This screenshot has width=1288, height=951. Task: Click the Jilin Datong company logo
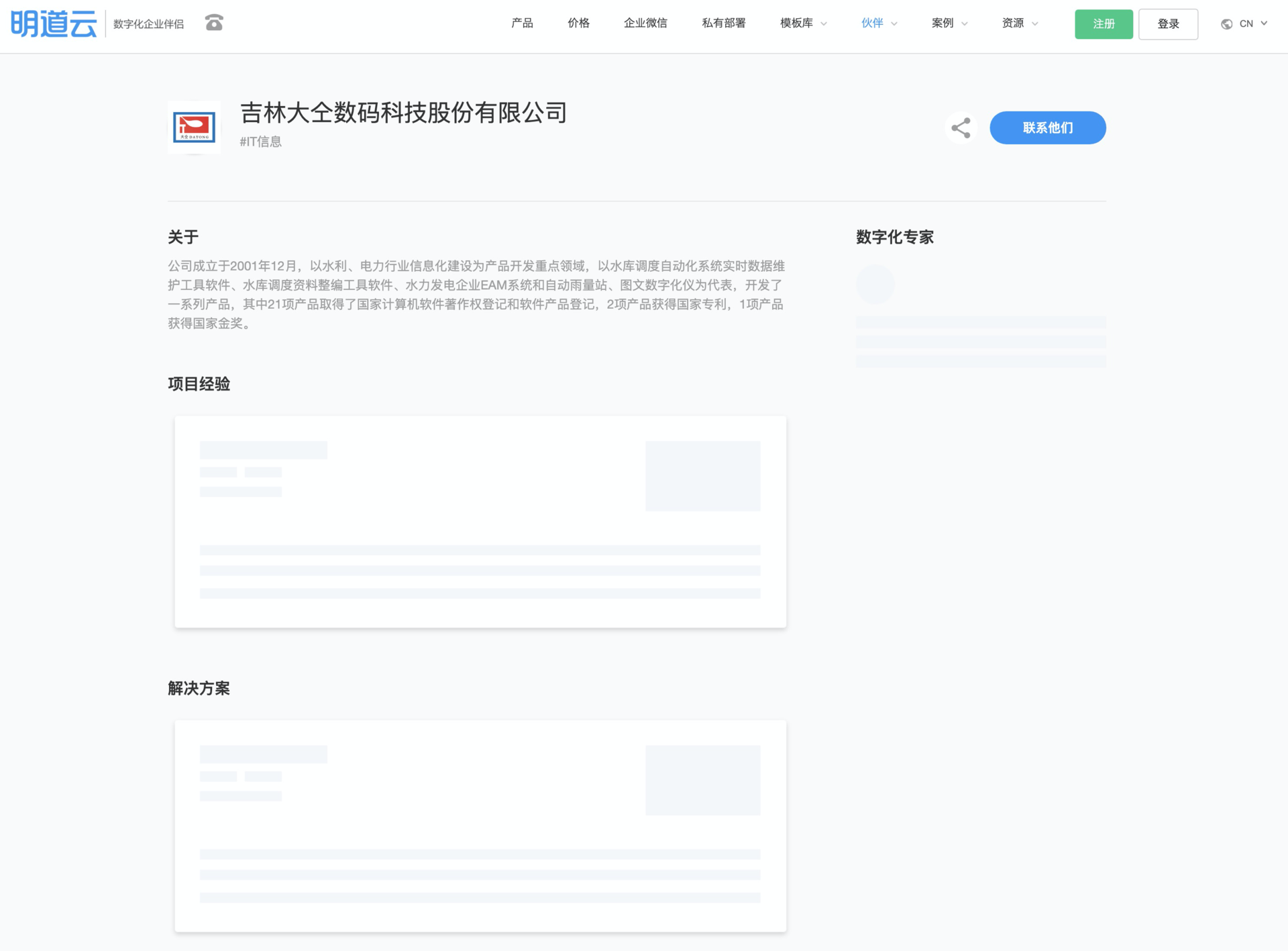coord(194,128)
